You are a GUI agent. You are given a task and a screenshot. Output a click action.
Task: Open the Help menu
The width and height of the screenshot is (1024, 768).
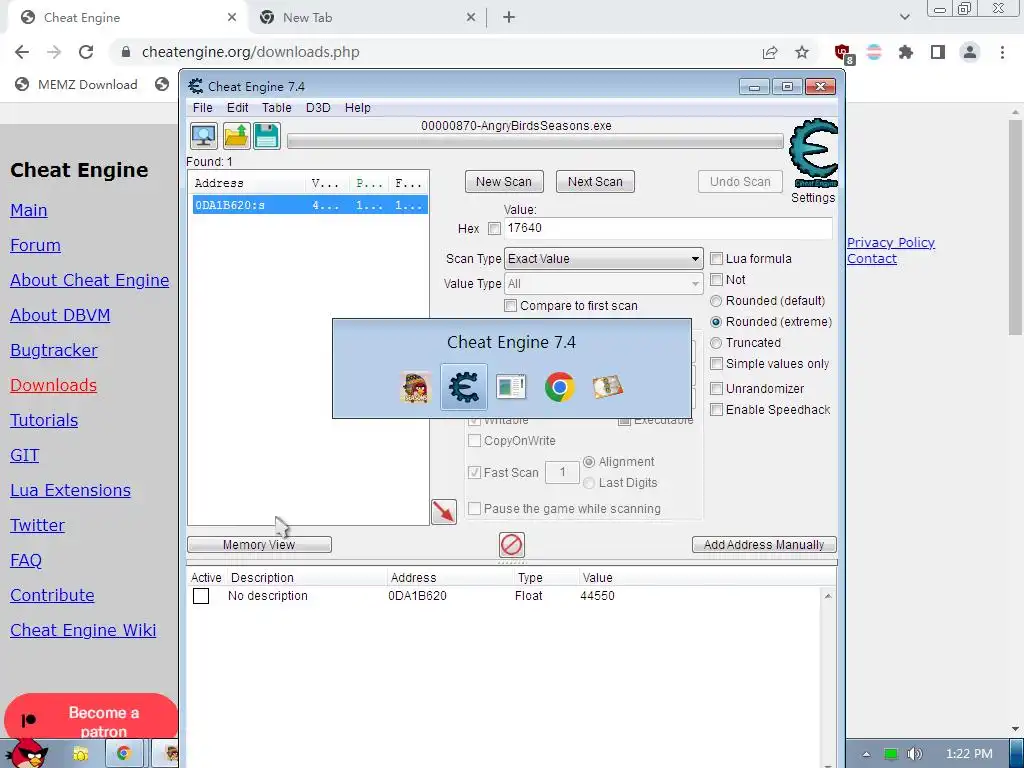[357, 108]
